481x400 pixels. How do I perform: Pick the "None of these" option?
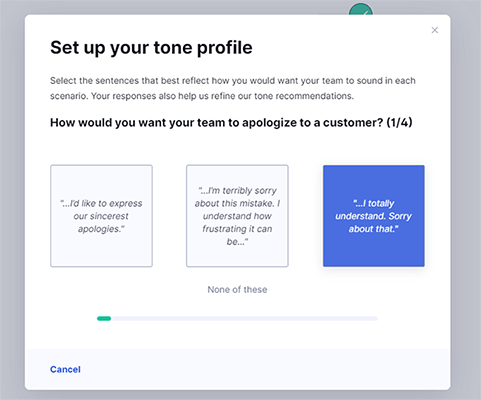[x=237, y=289]
